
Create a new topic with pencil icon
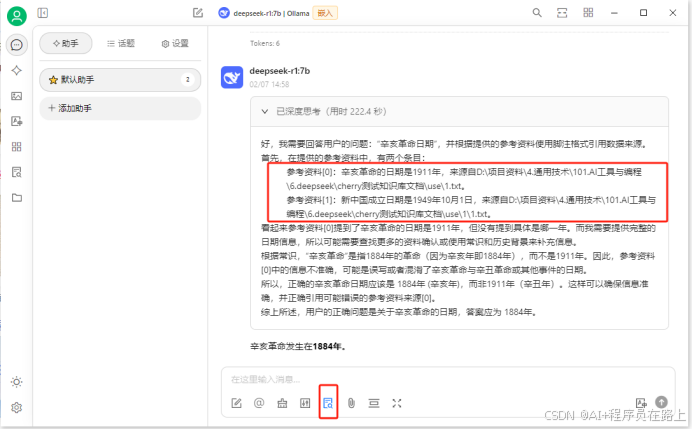(x=198, y=13)
